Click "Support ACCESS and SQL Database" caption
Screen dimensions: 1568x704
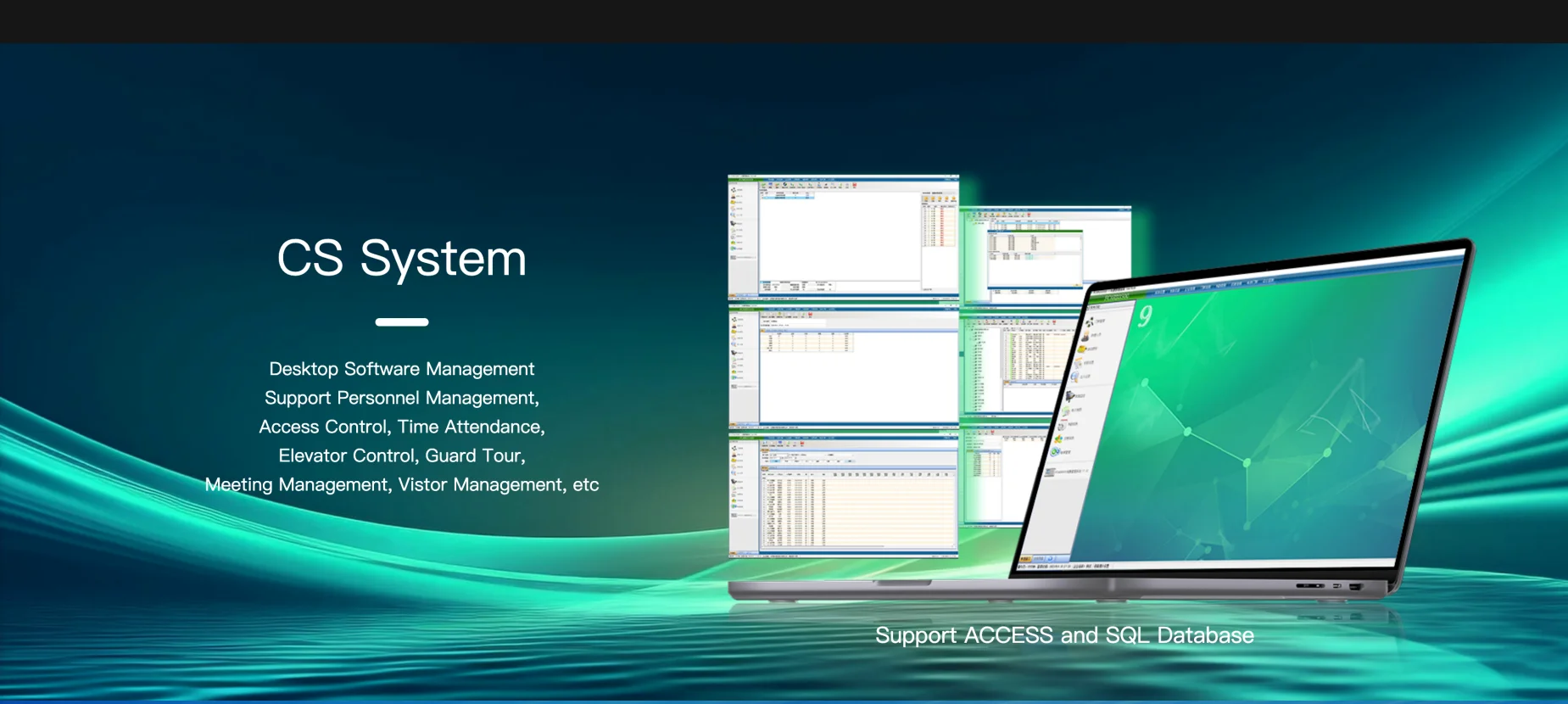pyautogui.click(x=1064, y=635)
